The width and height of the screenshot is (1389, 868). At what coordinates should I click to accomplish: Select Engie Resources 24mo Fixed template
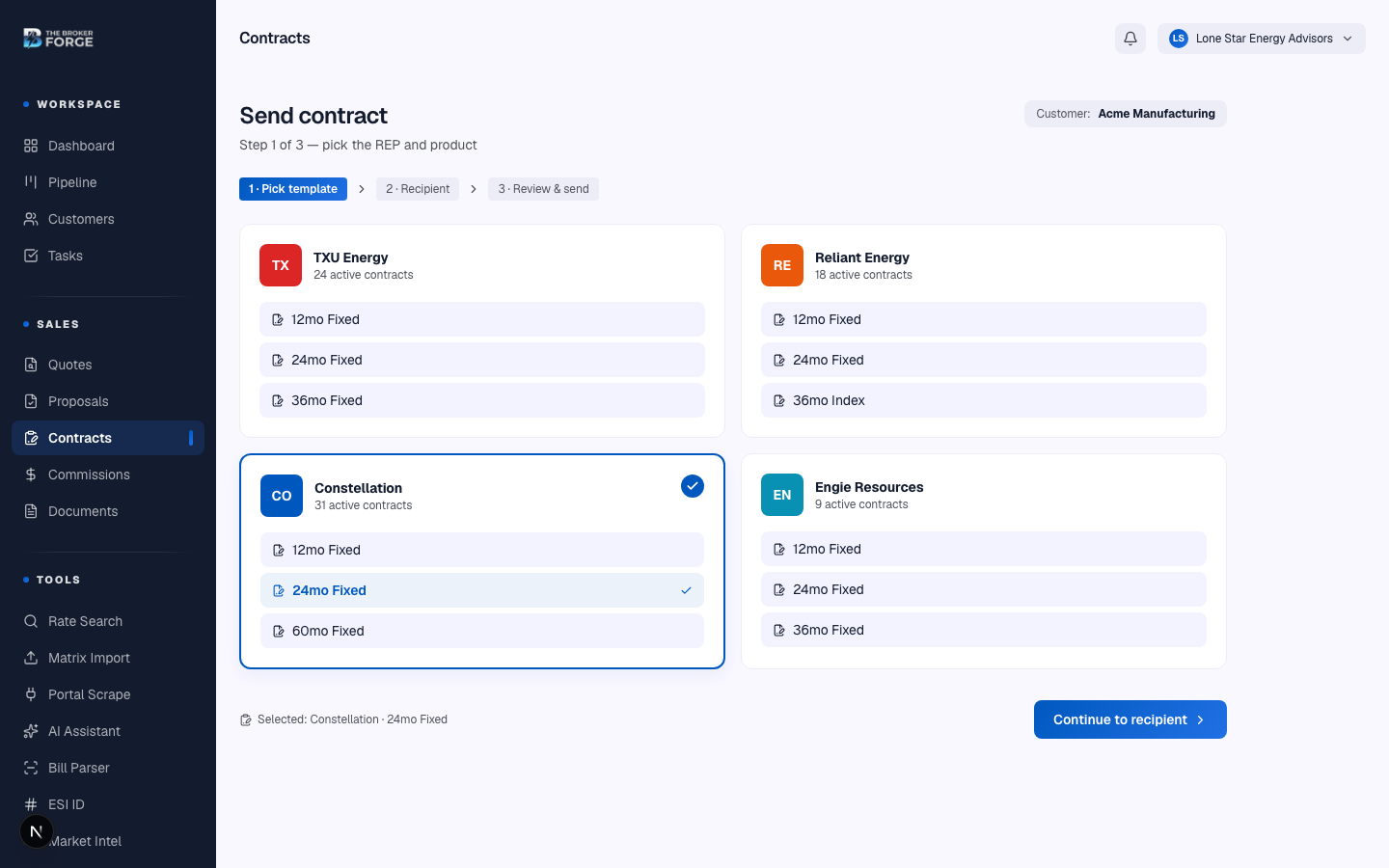984,589
